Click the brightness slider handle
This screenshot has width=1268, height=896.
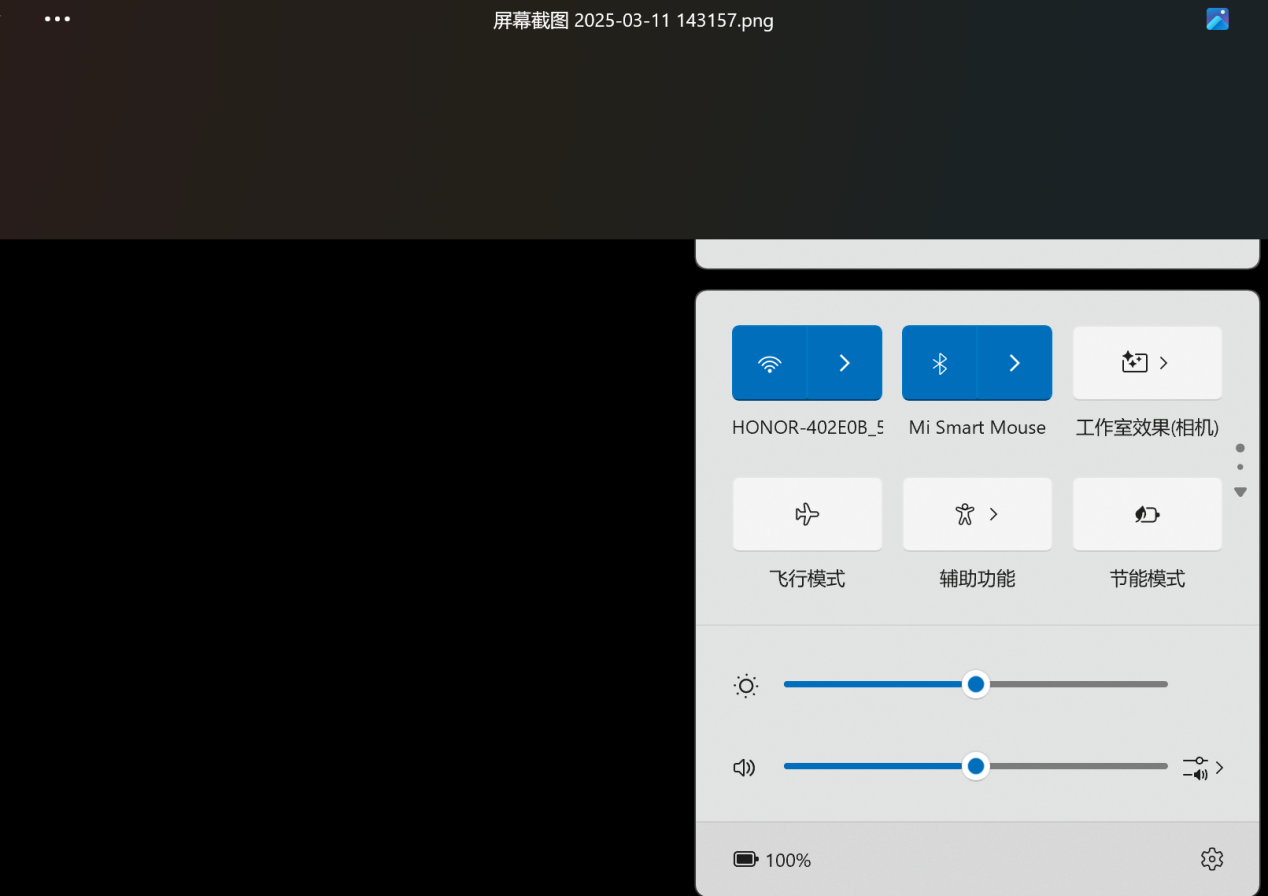975,684
